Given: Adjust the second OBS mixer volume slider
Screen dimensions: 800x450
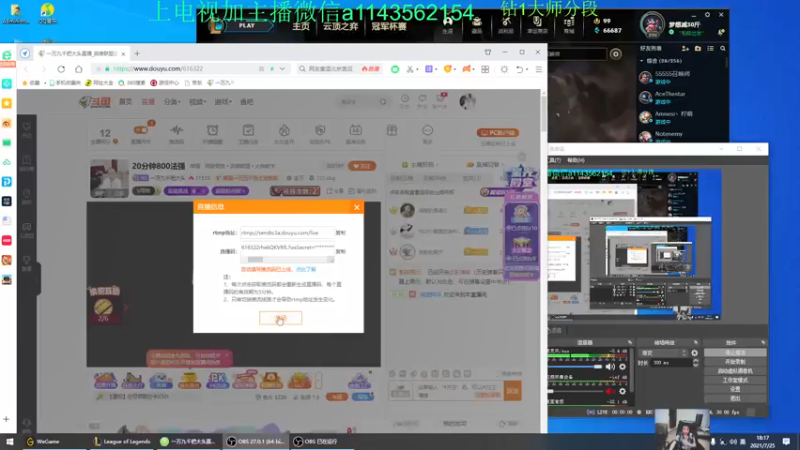Looking at the screenshot, I should pyautogui.click(x=575, y=391).
